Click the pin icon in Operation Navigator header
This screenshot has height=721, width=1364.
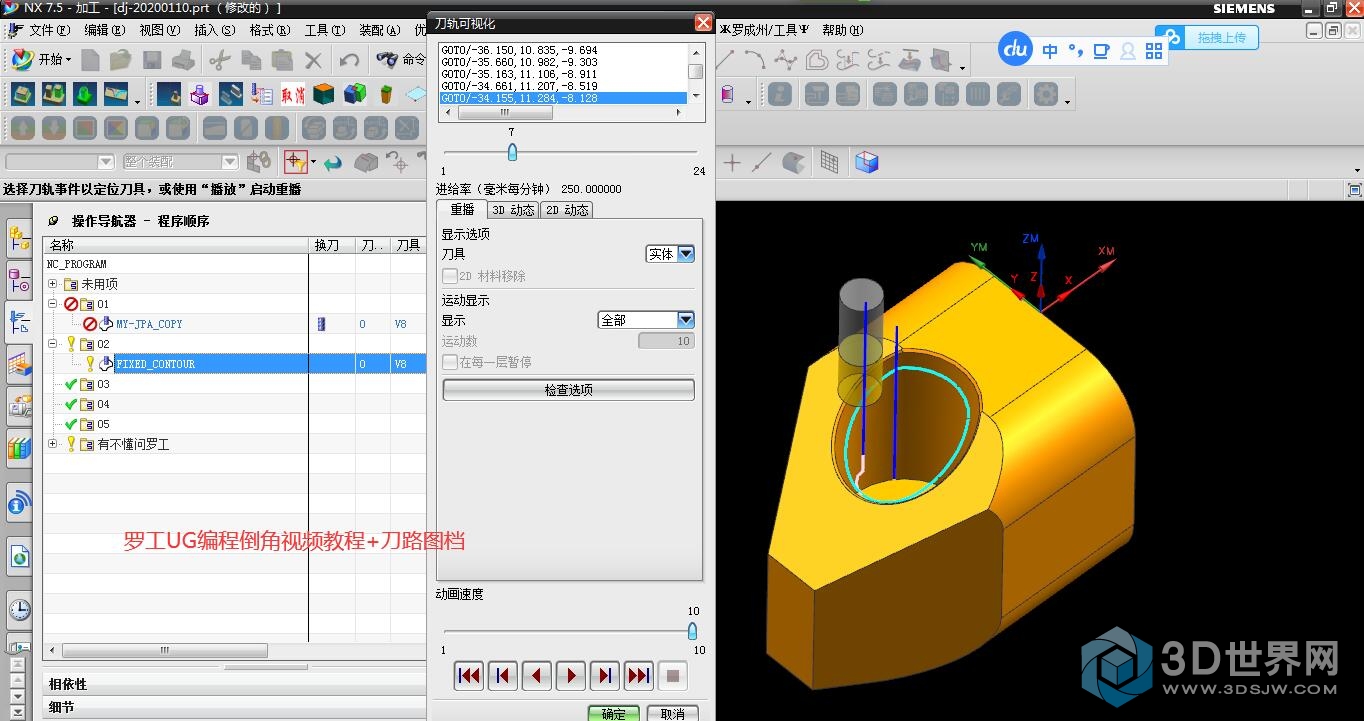pyautogui.click(x=53, y=221)
